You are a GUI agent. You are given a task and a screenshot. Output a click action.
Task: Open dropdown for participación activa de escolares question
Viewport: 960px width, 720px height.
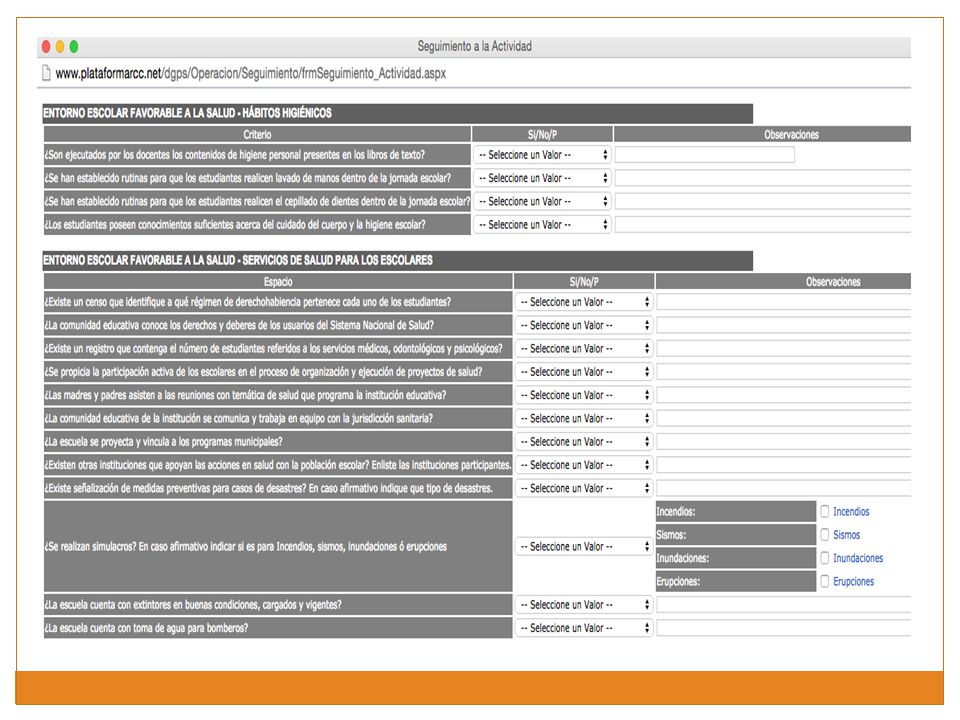[584, 372]
